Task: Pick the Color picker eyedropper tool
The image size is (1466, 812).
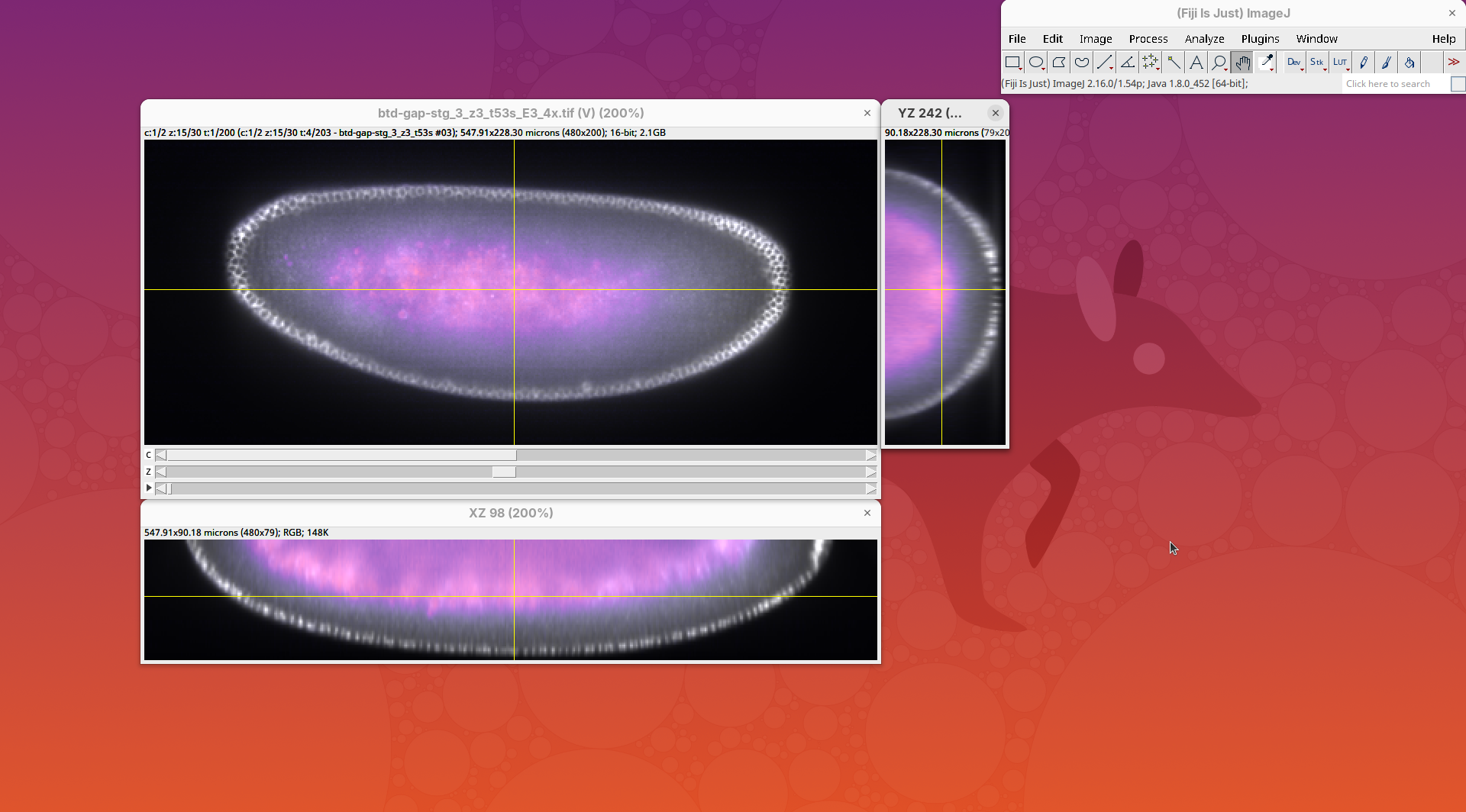Action: tap(1266, 63)
